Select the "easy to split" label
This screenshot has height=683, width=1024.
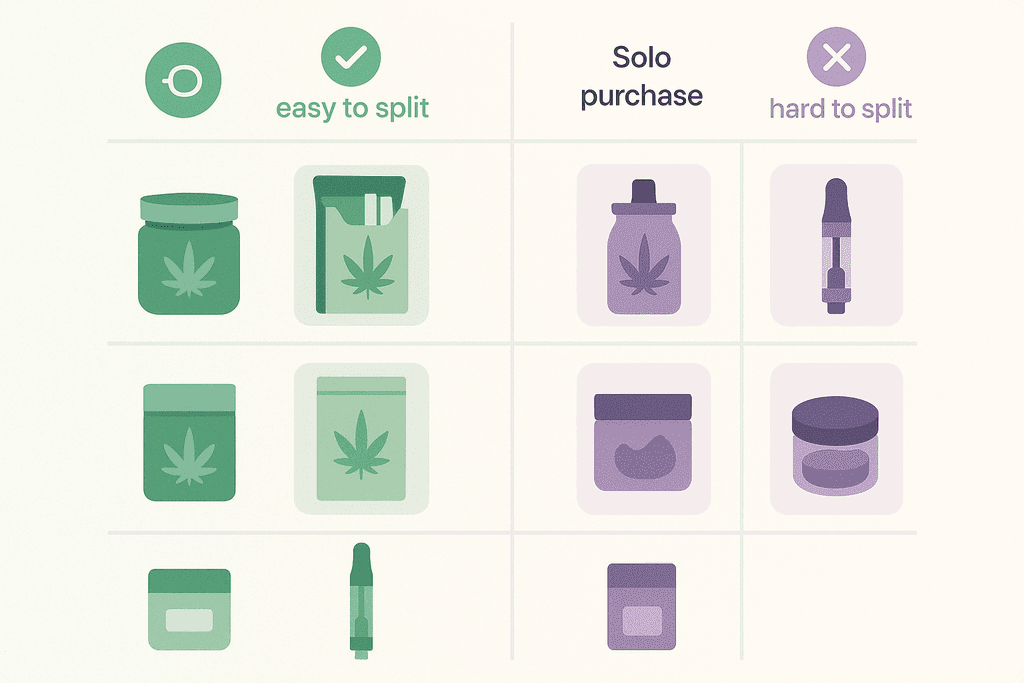352,107
